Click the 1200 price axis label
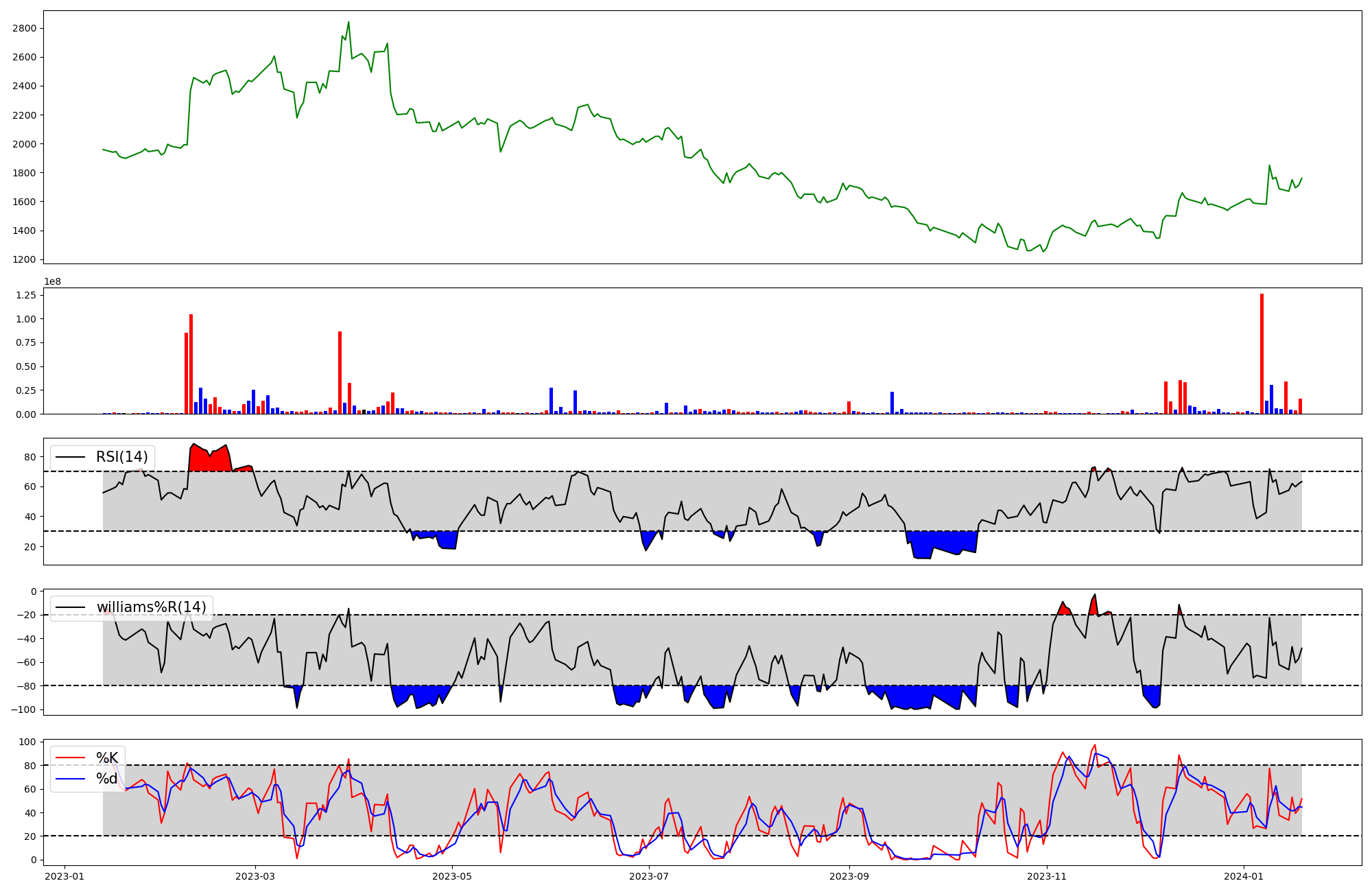The image size is (1372, 892). [25, 259]
